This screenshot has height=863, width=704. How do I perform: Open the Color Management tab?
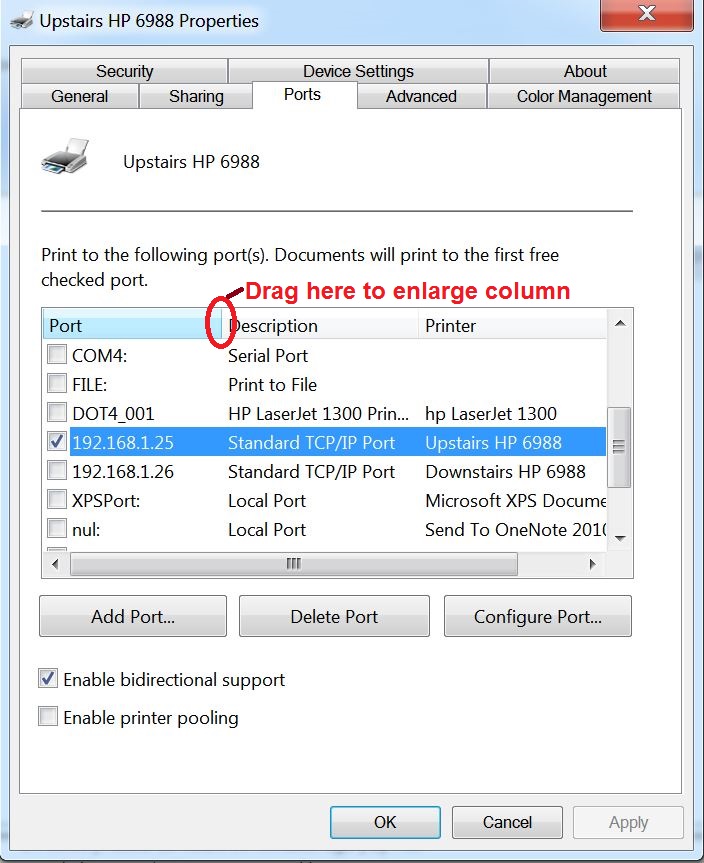pyautogui.click(x=584, y=96)
